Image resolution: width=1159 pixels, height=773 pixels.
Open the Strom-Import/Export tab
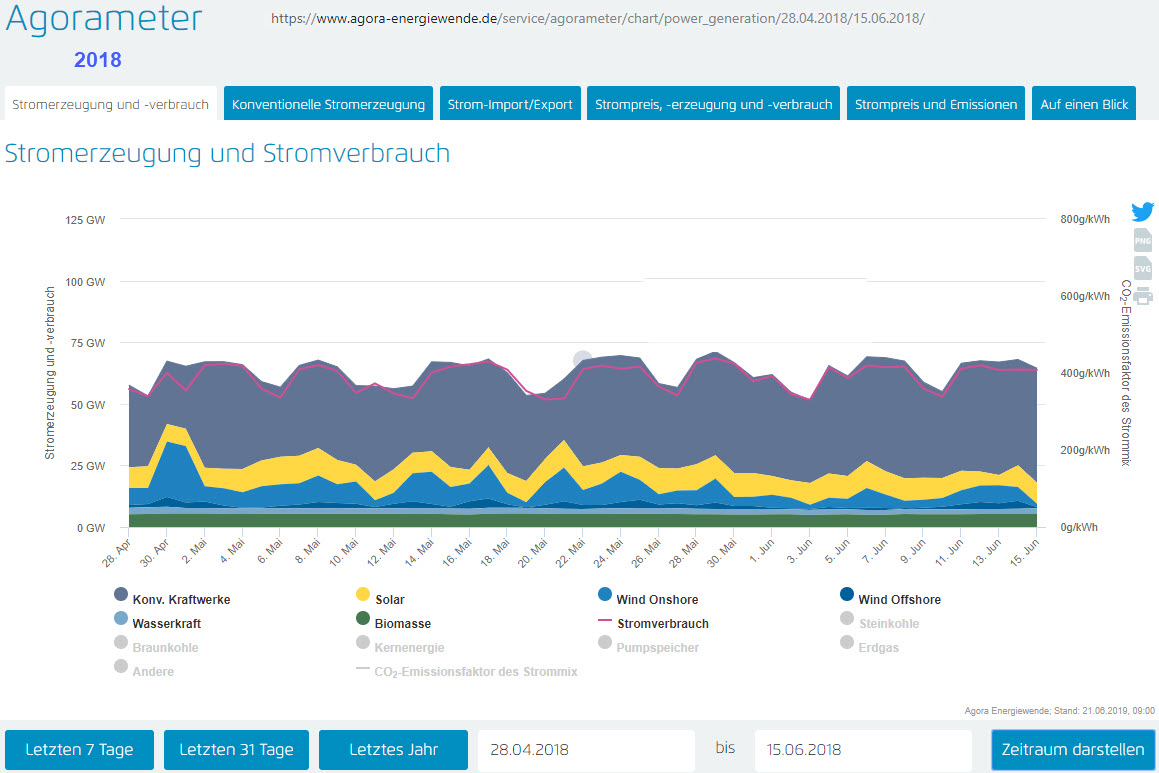click(510, 104)
